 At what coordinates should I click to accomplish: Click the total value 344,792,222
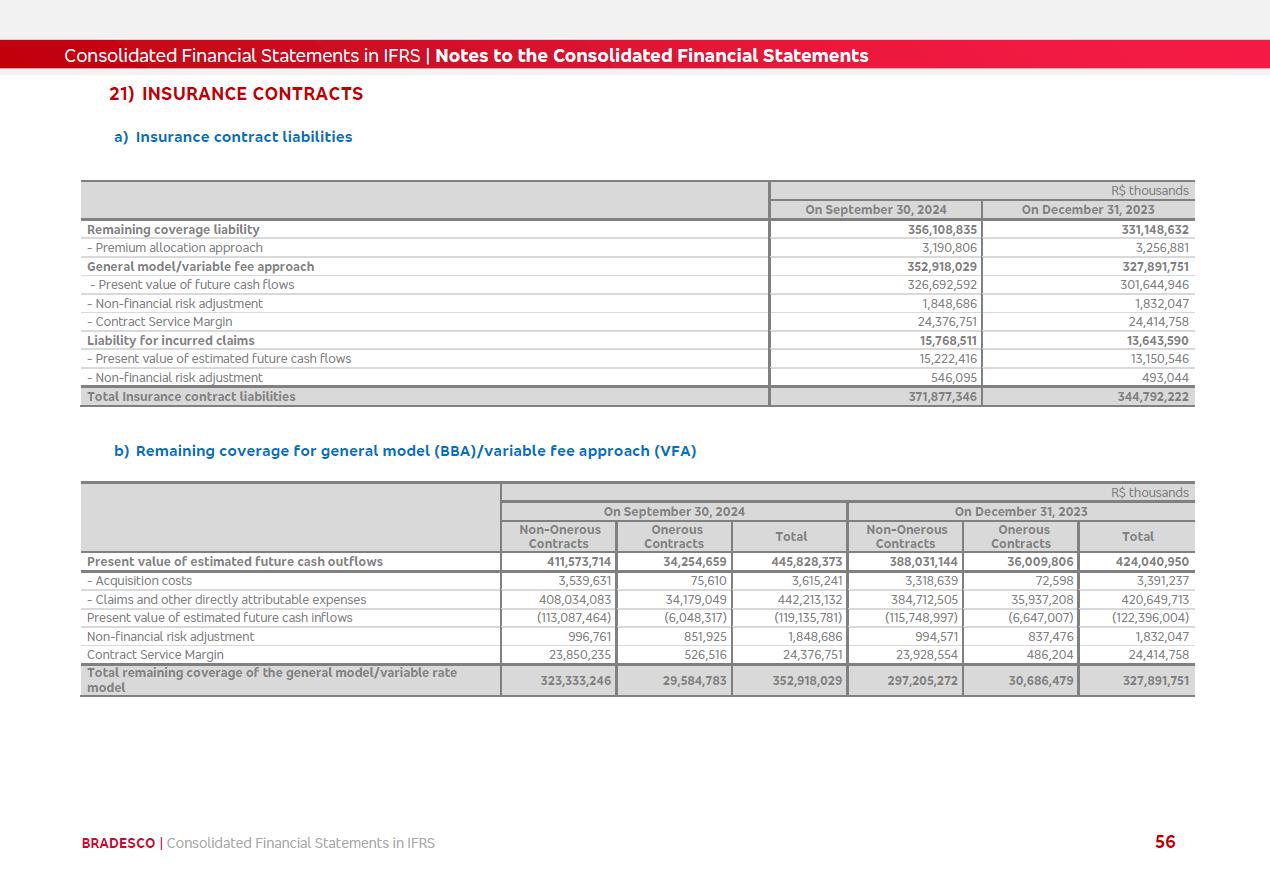(x=1153, y=397)
